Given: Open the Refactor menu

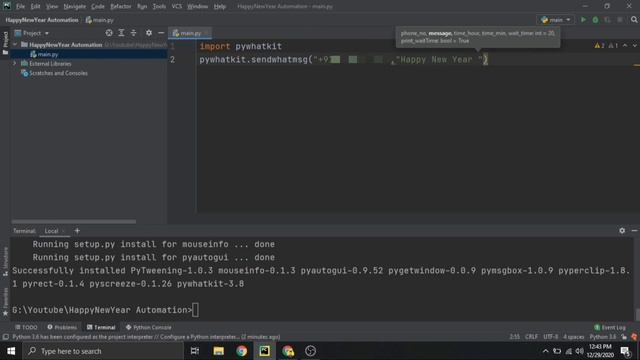Looking at the screenshot, I should (121, 7).
